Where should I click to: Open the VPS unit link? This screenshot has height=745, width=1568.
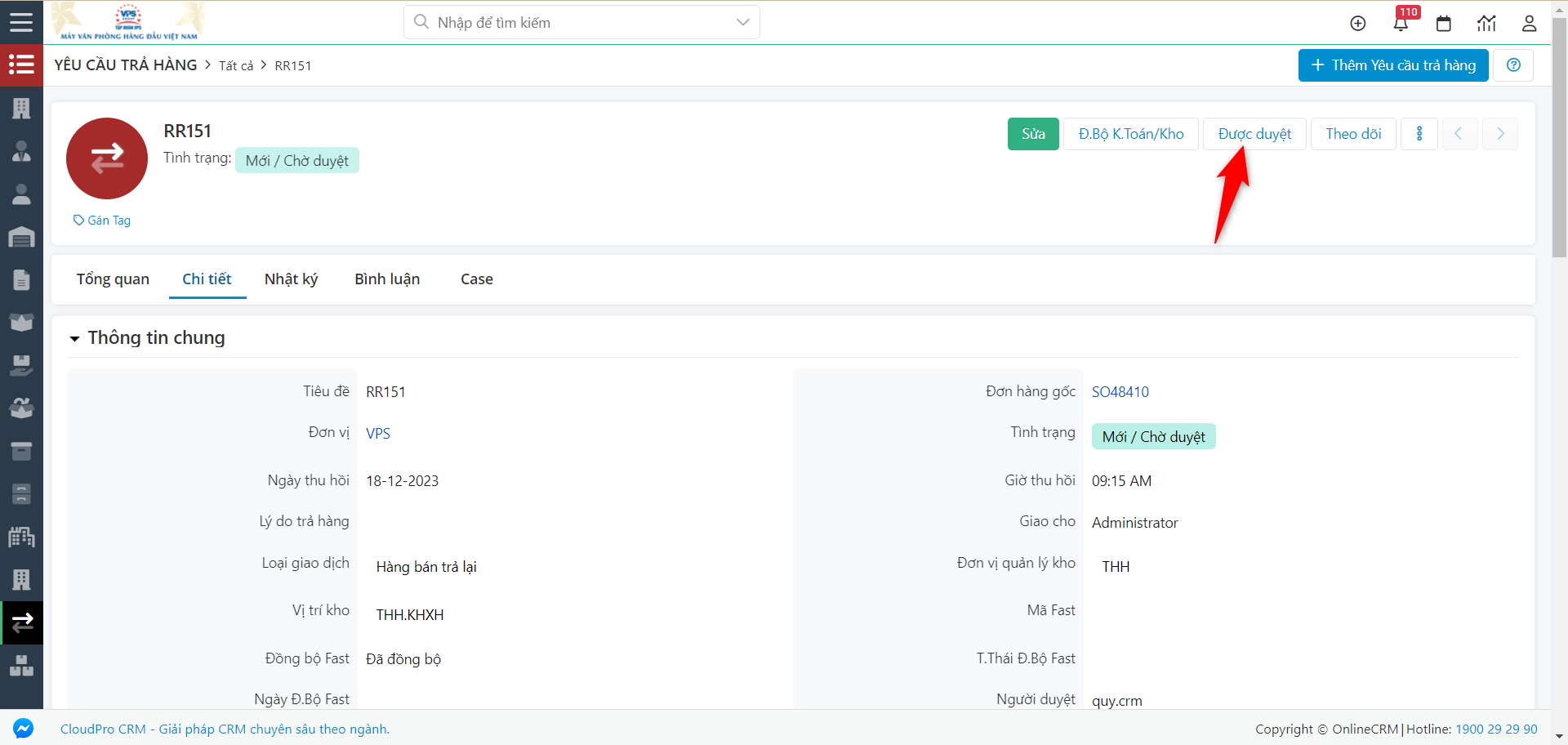click(378, 434)
